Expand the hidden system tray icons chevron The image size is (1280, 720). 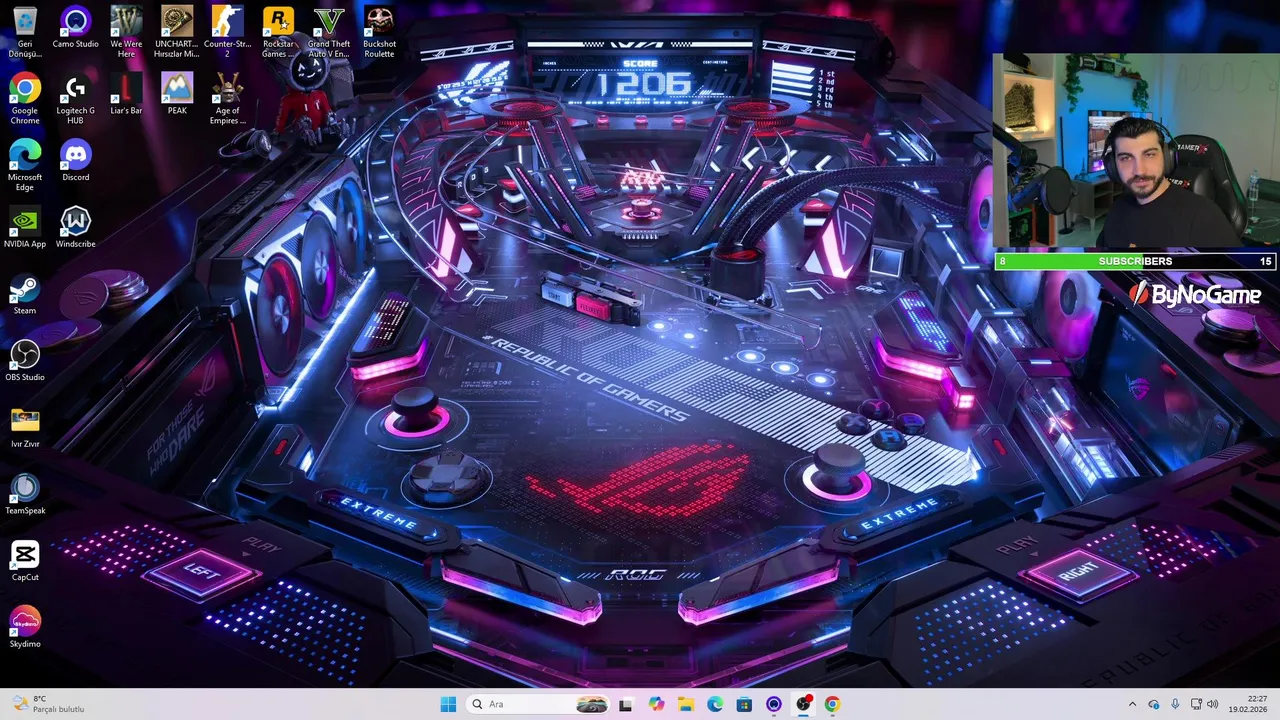1132,704
